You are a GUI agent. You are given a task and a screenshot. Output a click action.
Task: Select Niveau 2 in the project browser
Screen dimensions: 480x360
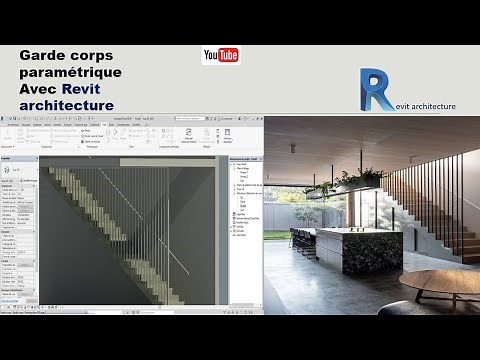coord(244,177)
